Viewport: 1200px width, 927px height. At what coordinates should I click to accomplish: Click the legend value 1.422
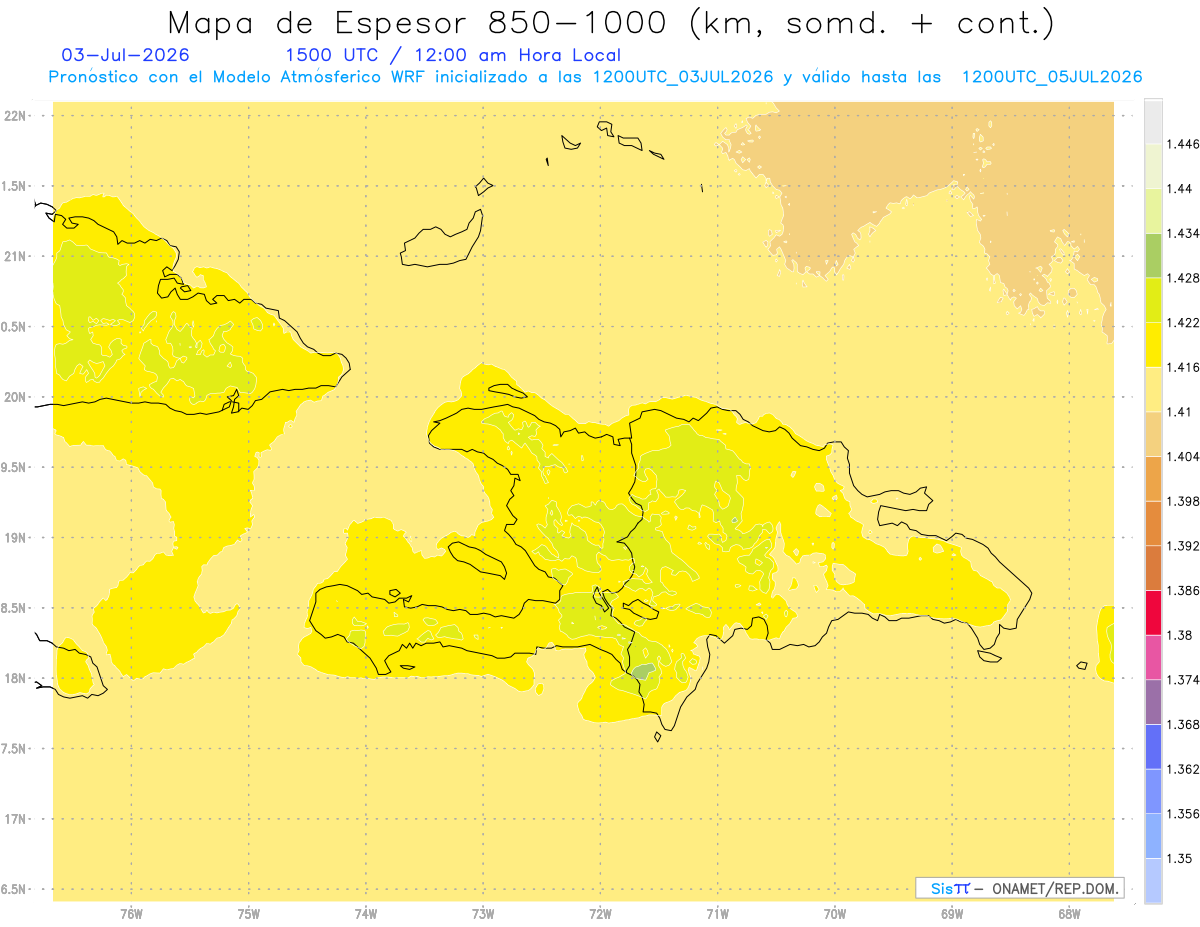(1183, 322)
